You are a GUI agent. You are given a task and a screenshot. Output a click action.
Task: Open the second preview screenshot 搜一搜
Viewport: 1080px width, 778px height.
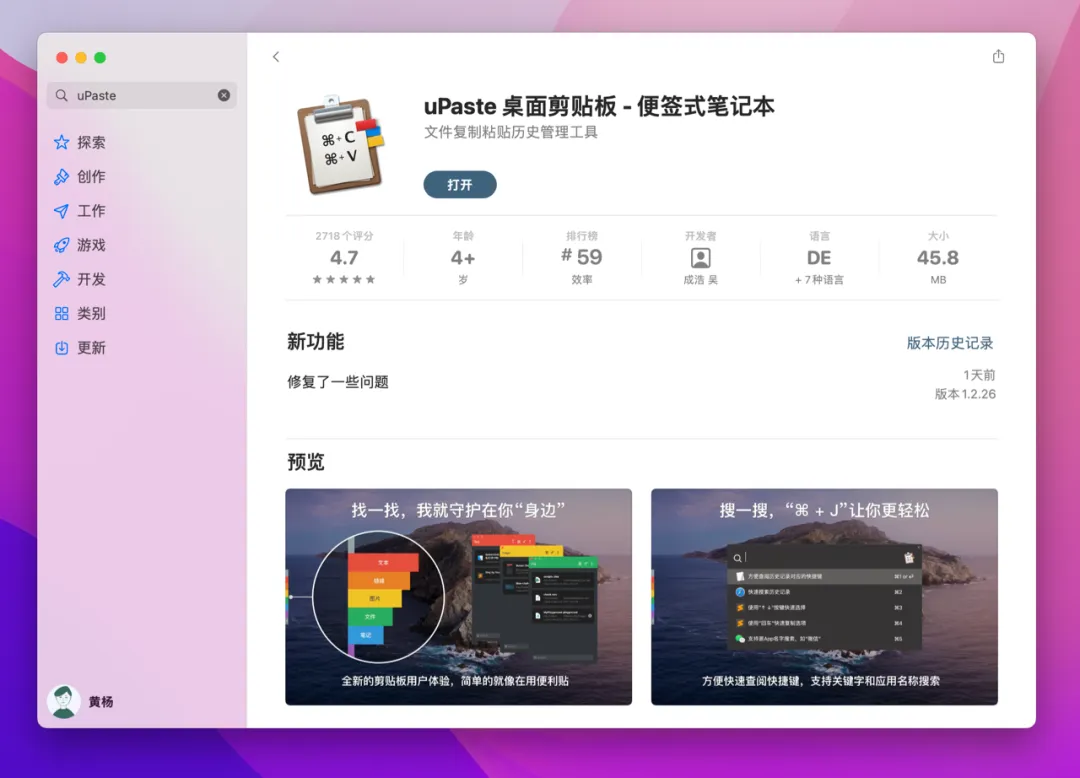[824, 597]
